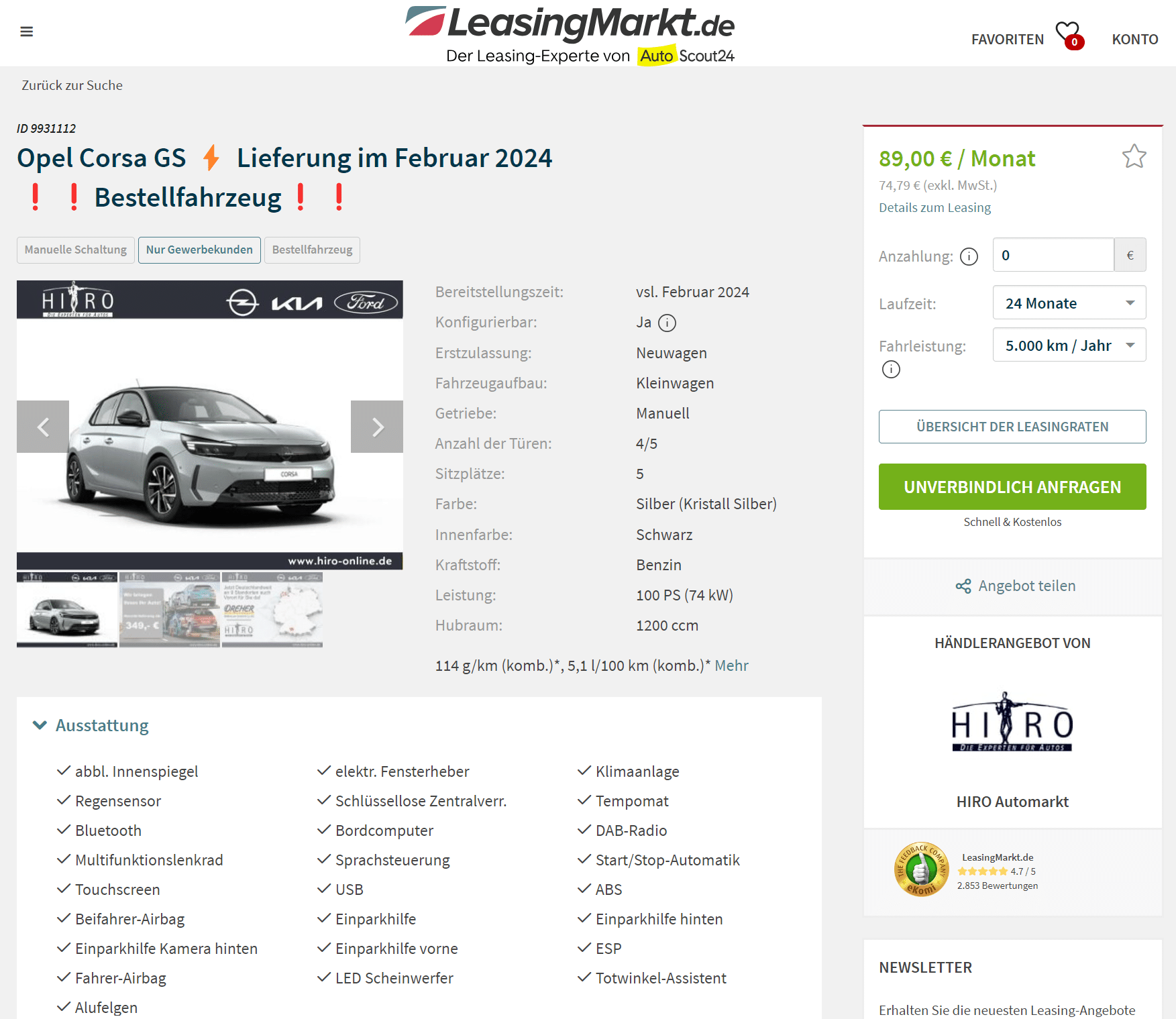This screenshot has width=1176, height=1019.
Task: Click the HIRO dealer logo
Action: coord(1012,722)
